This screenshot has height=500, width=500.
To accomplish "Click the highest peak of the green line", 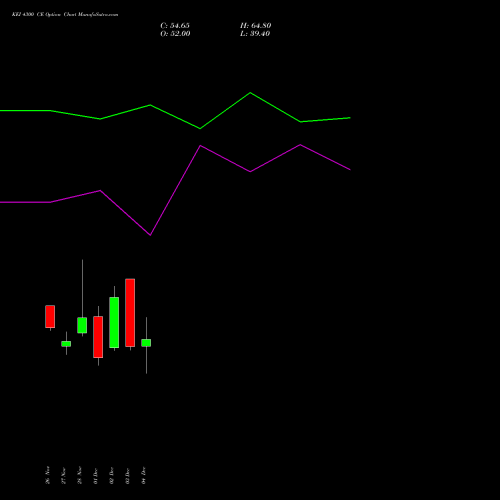I will coord(250,93).
